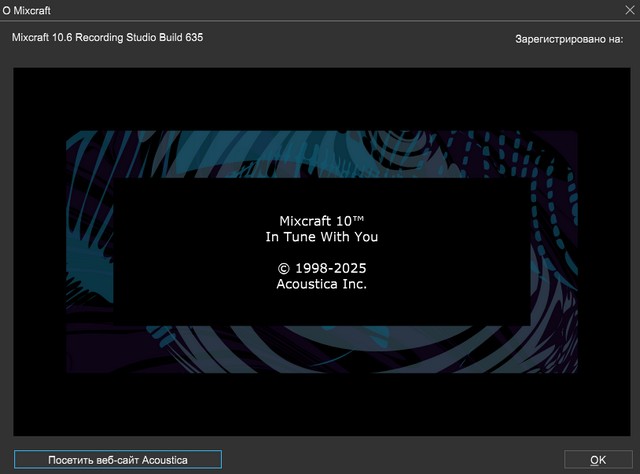Image resolution: width=640 pixels, height=474 pixels.
Task: Click the 'Зарегистрировано на:' label
Action: [x=567, y=38]
